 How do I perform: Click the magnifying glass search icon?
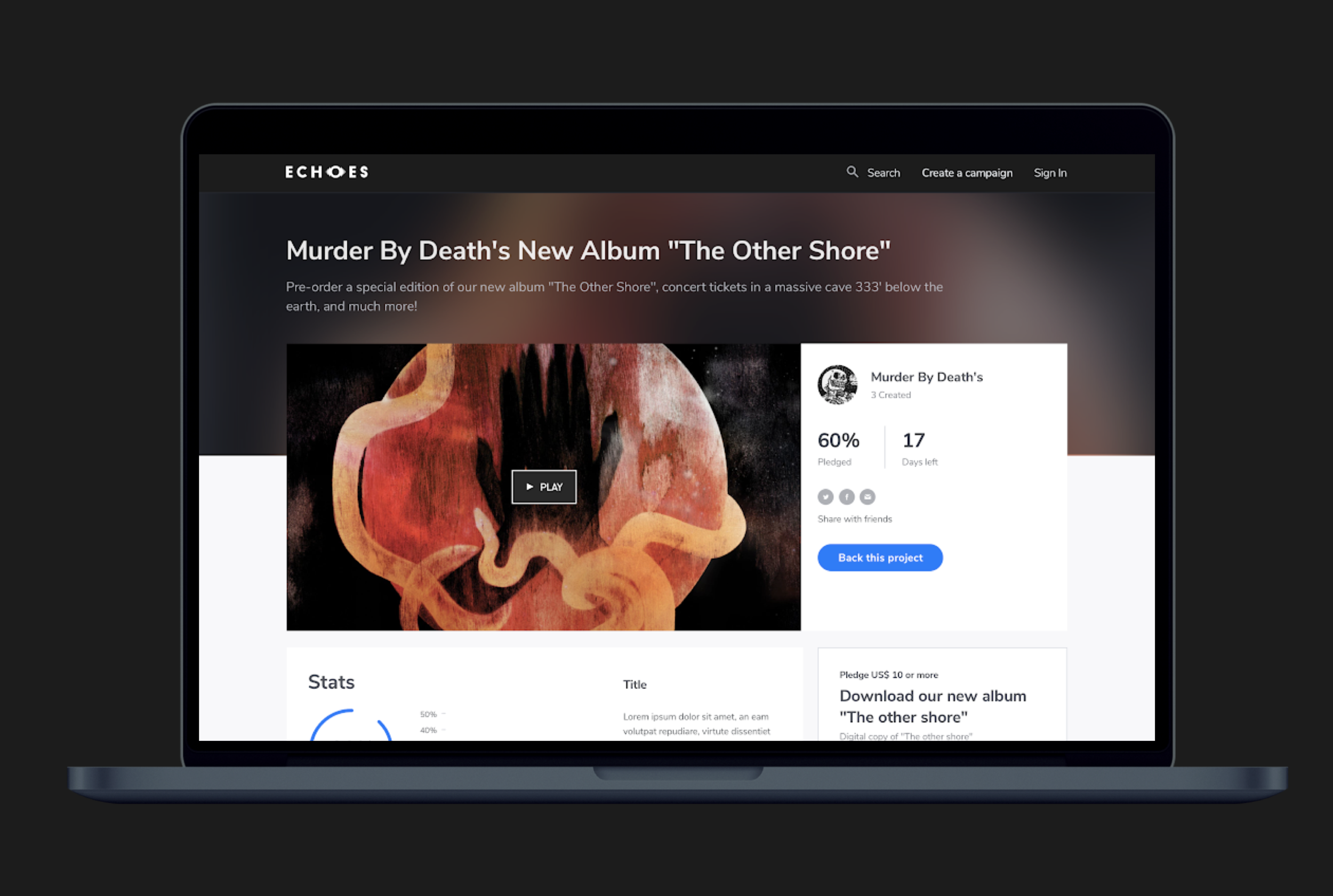point(852,172)
